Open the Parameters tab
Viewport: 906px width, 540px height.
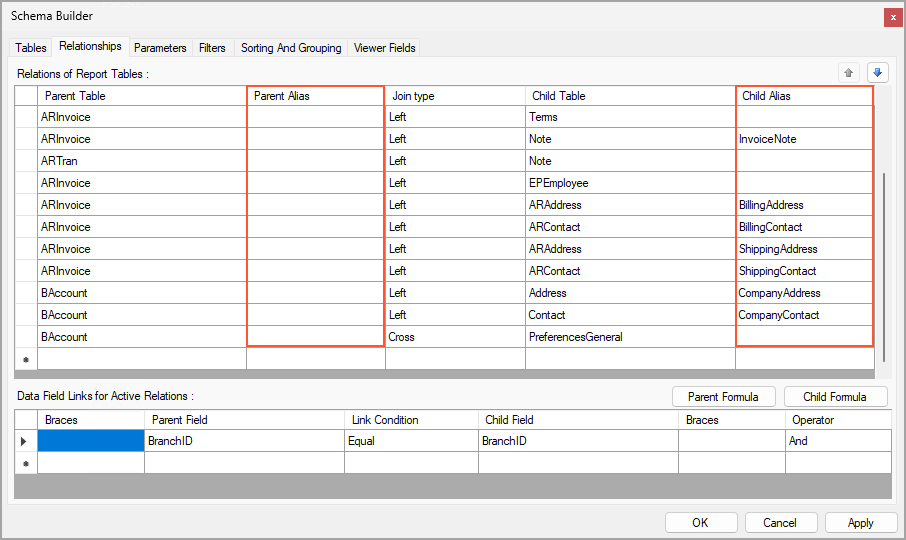(x=160, y=48)
